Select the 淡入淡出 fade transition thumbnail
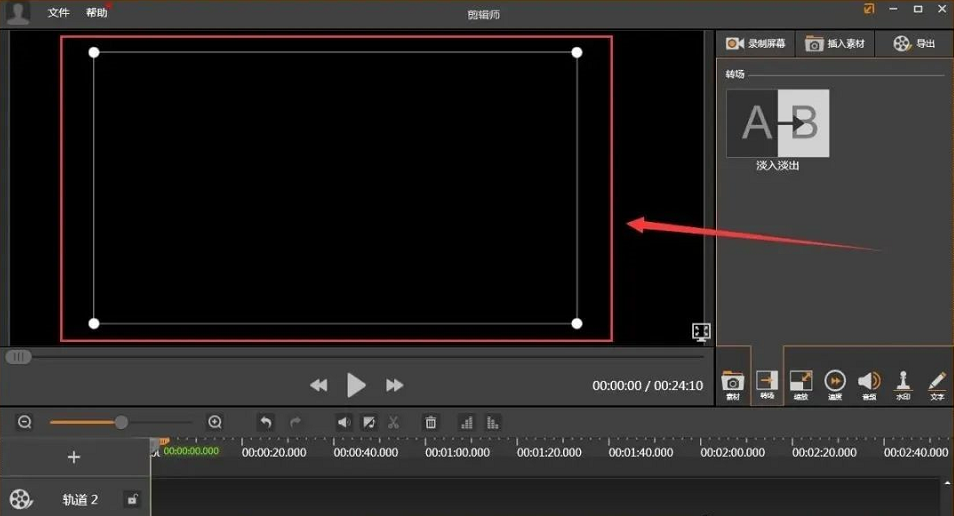 coord(777,124)
